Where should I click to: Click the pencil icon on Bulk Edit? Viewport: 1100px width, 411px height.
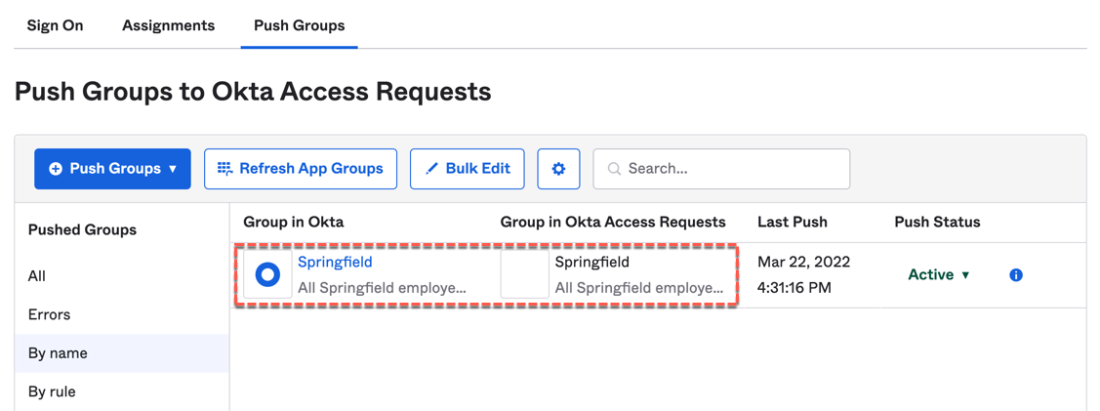[x=432, y=169]
